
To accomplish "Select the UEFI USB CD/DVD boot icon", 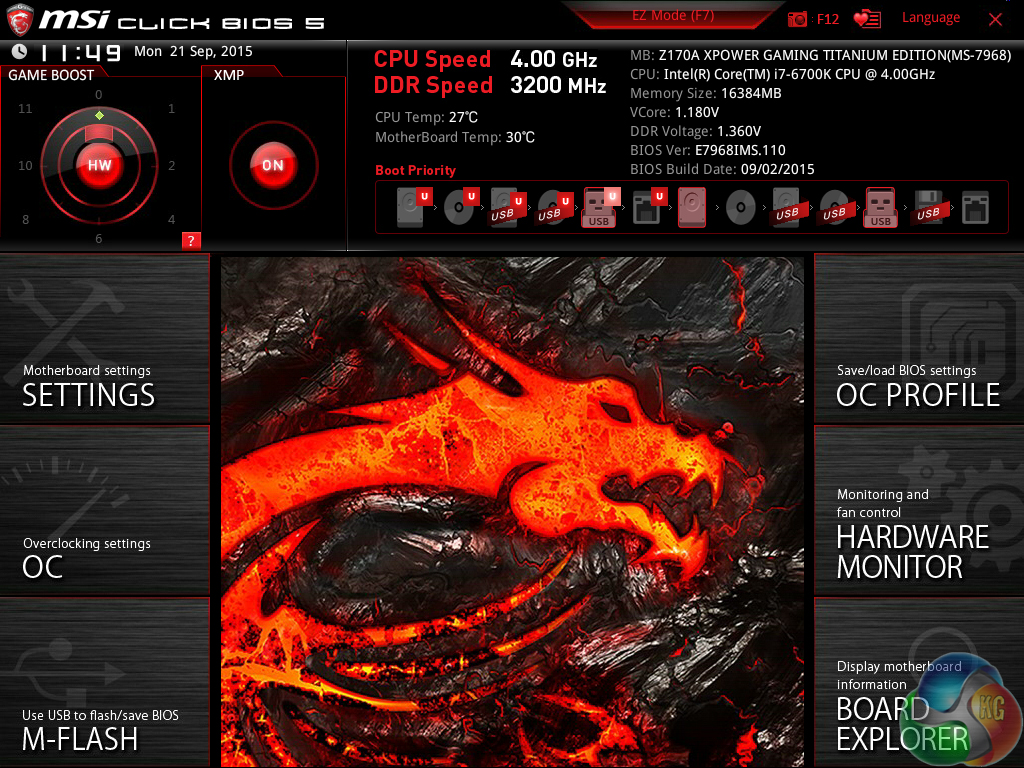I will 554,208.
